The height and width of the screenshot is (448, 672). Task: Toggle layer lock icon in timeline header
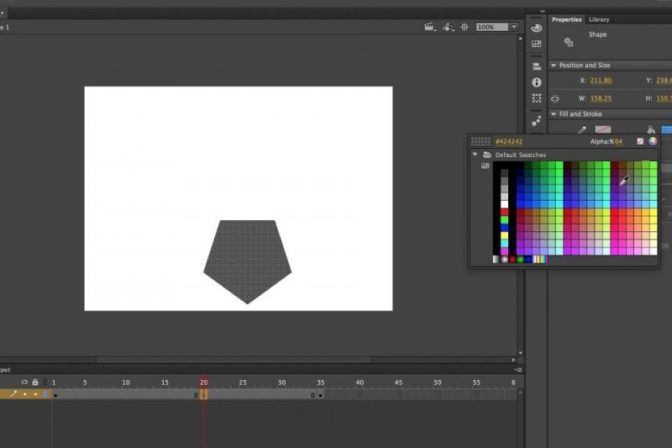coord(35,382)
